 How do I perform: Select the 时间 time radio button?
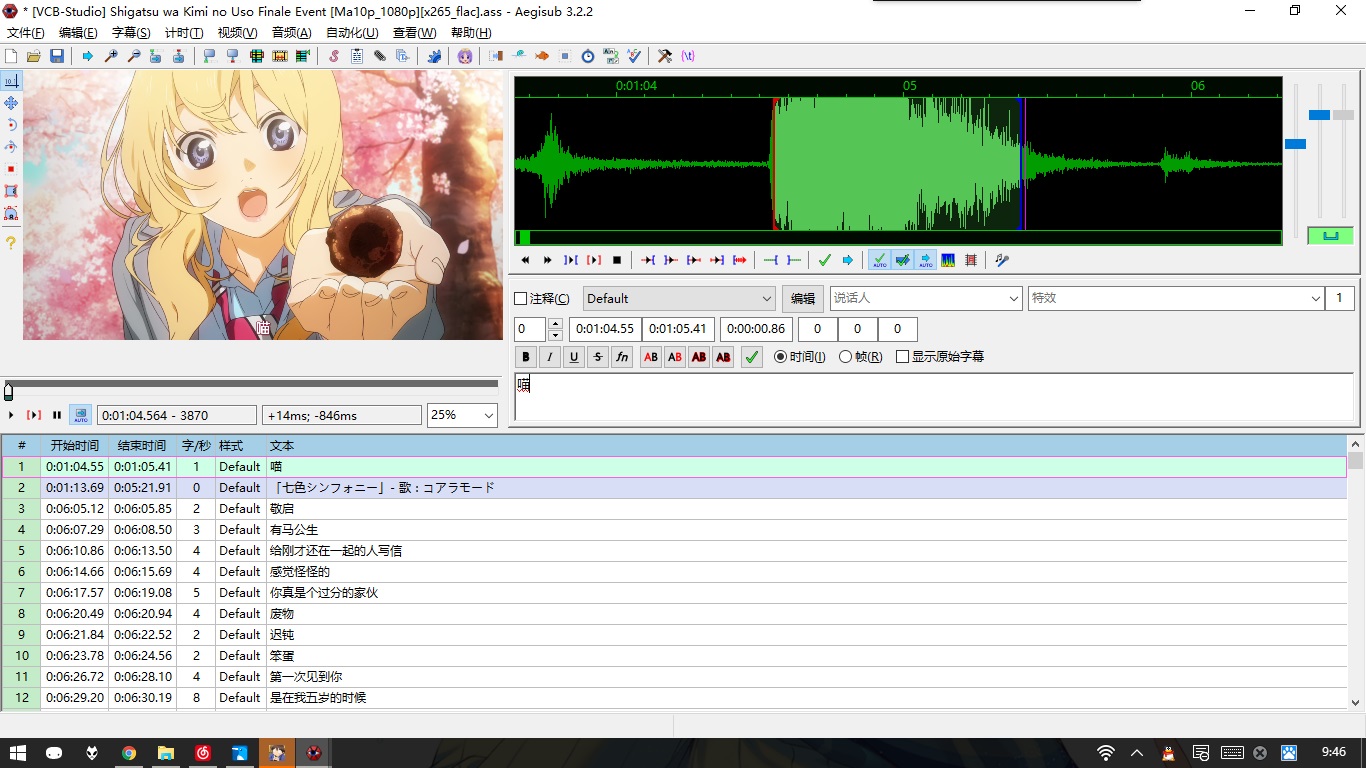781,357
